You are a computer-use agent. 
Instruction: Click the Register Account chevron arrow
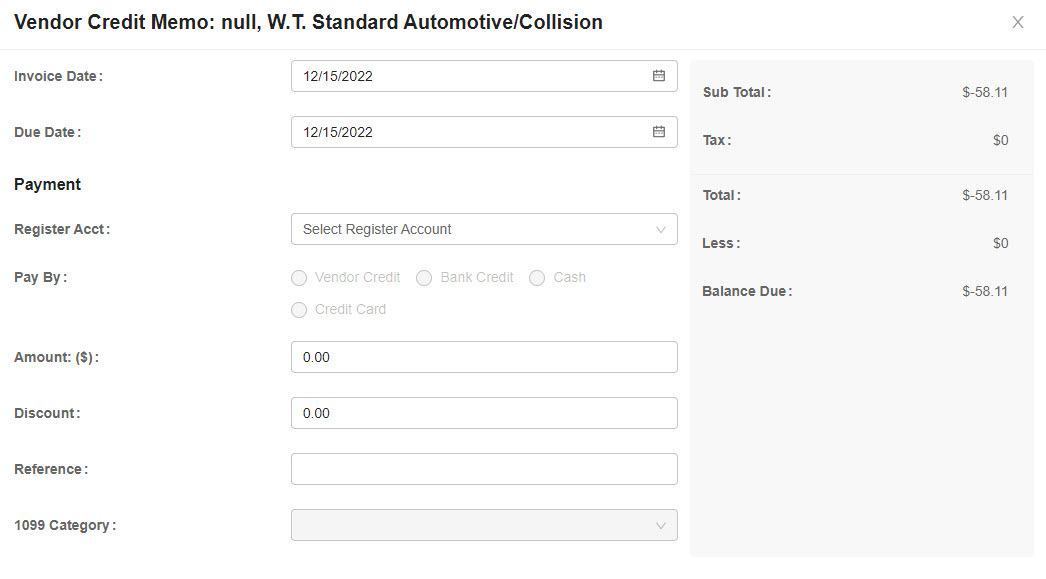coord(660,229)
